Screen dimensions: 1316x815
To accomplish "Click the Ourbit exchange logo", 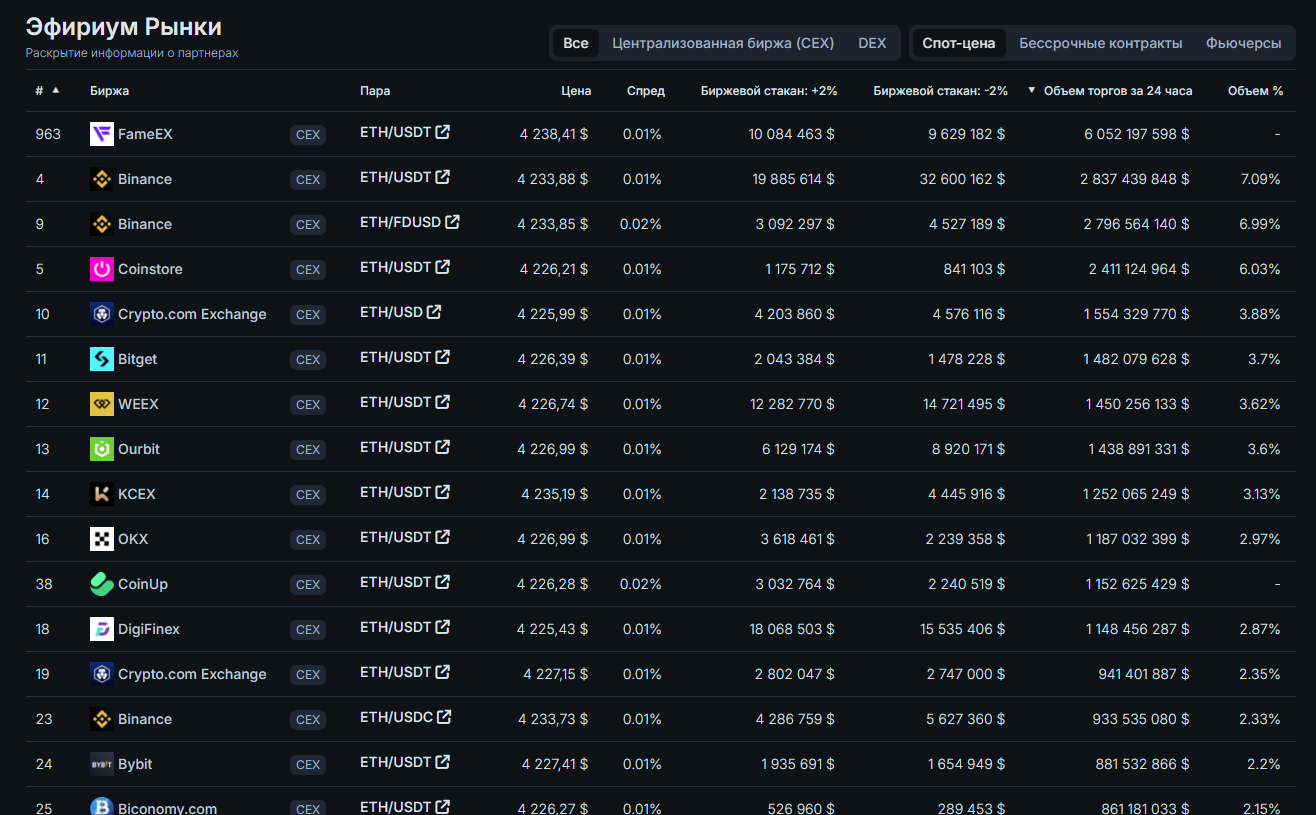I will tap(102, 449).
